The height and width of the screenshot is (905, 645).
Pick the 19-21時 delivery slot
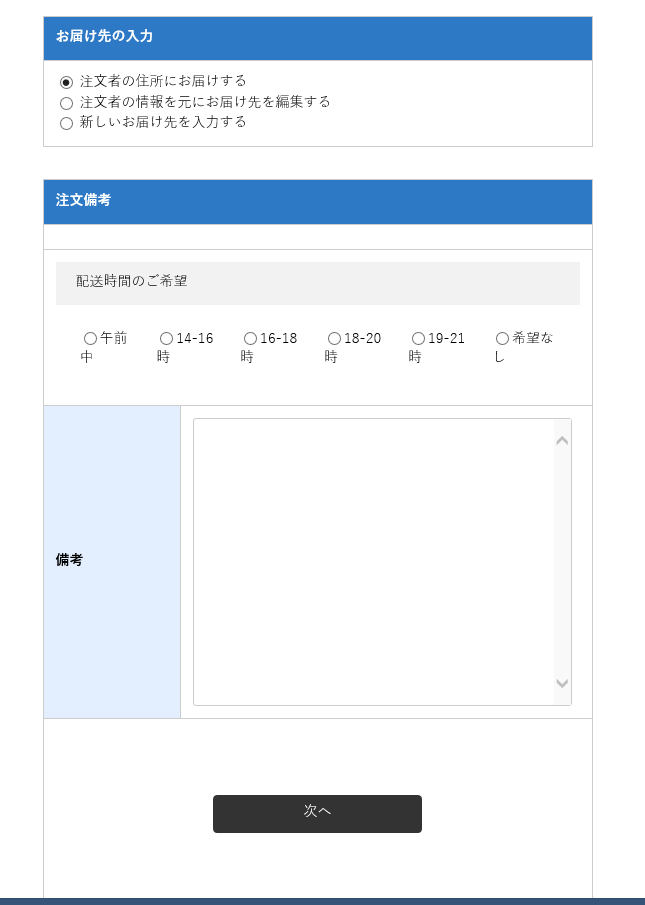418,338
